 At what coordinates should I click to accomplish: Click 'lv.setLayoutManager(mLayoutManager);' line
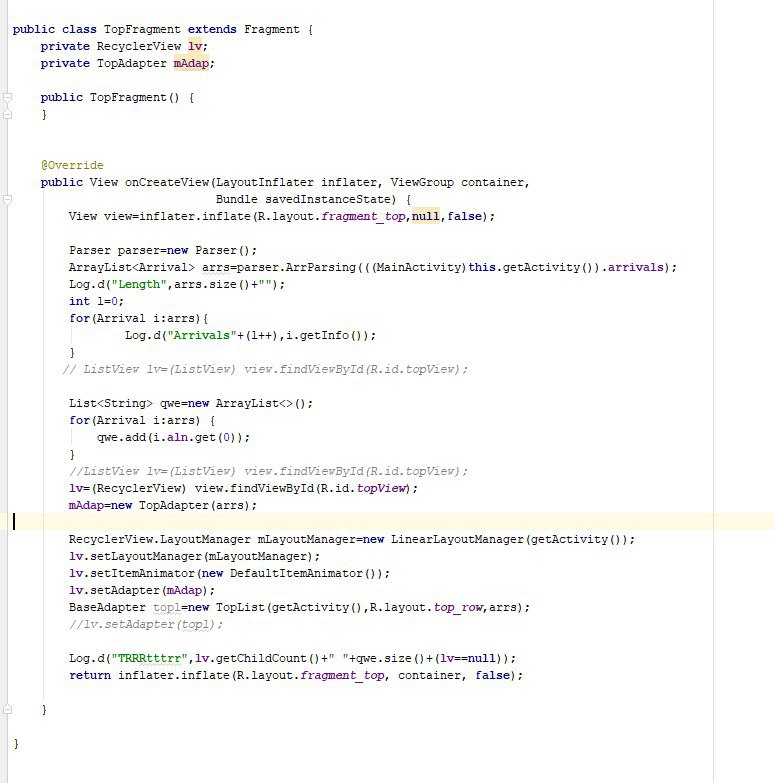pos(194,556)
